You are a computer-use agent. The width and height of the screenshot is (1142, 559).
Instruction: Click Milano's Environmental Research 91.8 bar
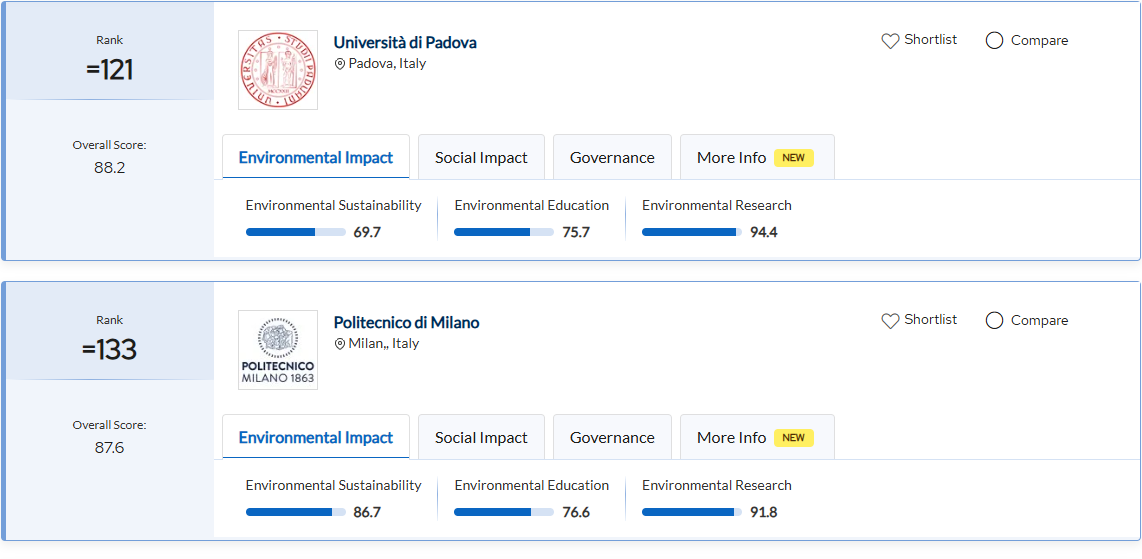click(x=691, y=512)
